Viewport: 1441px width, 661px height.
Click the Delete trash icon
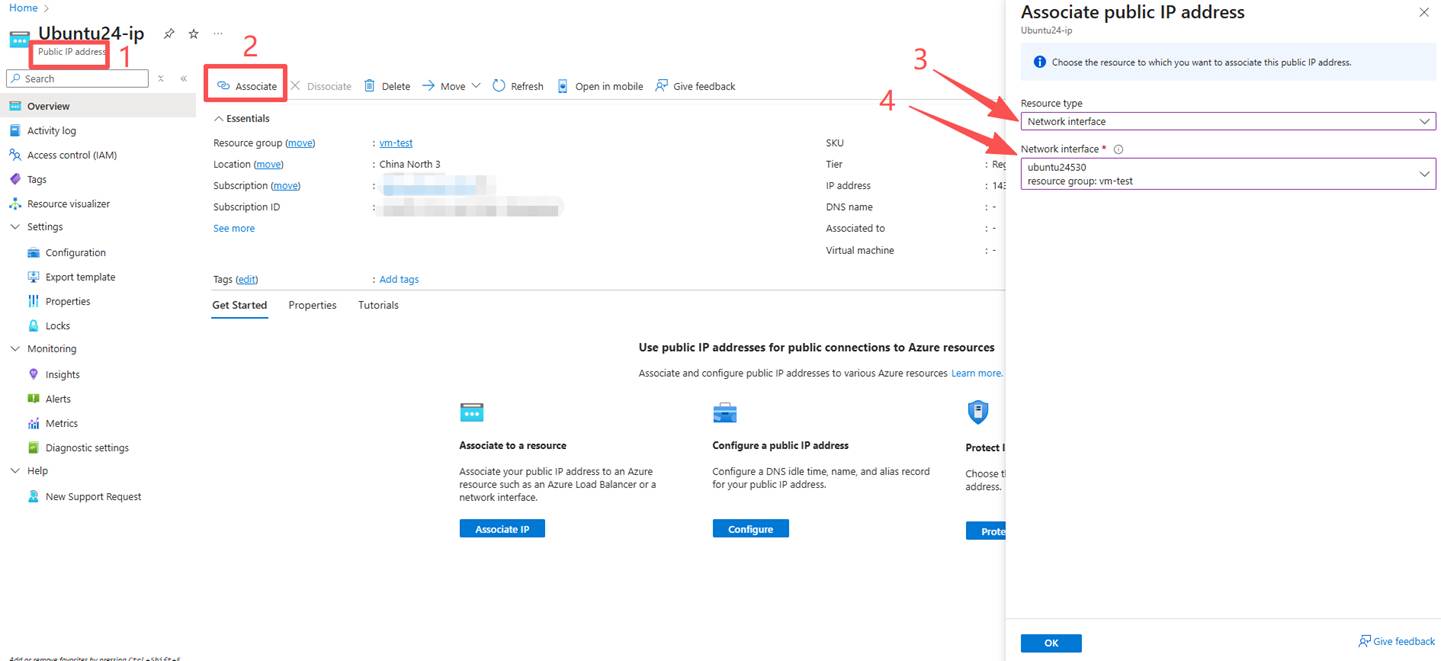[x=370, y=86]
